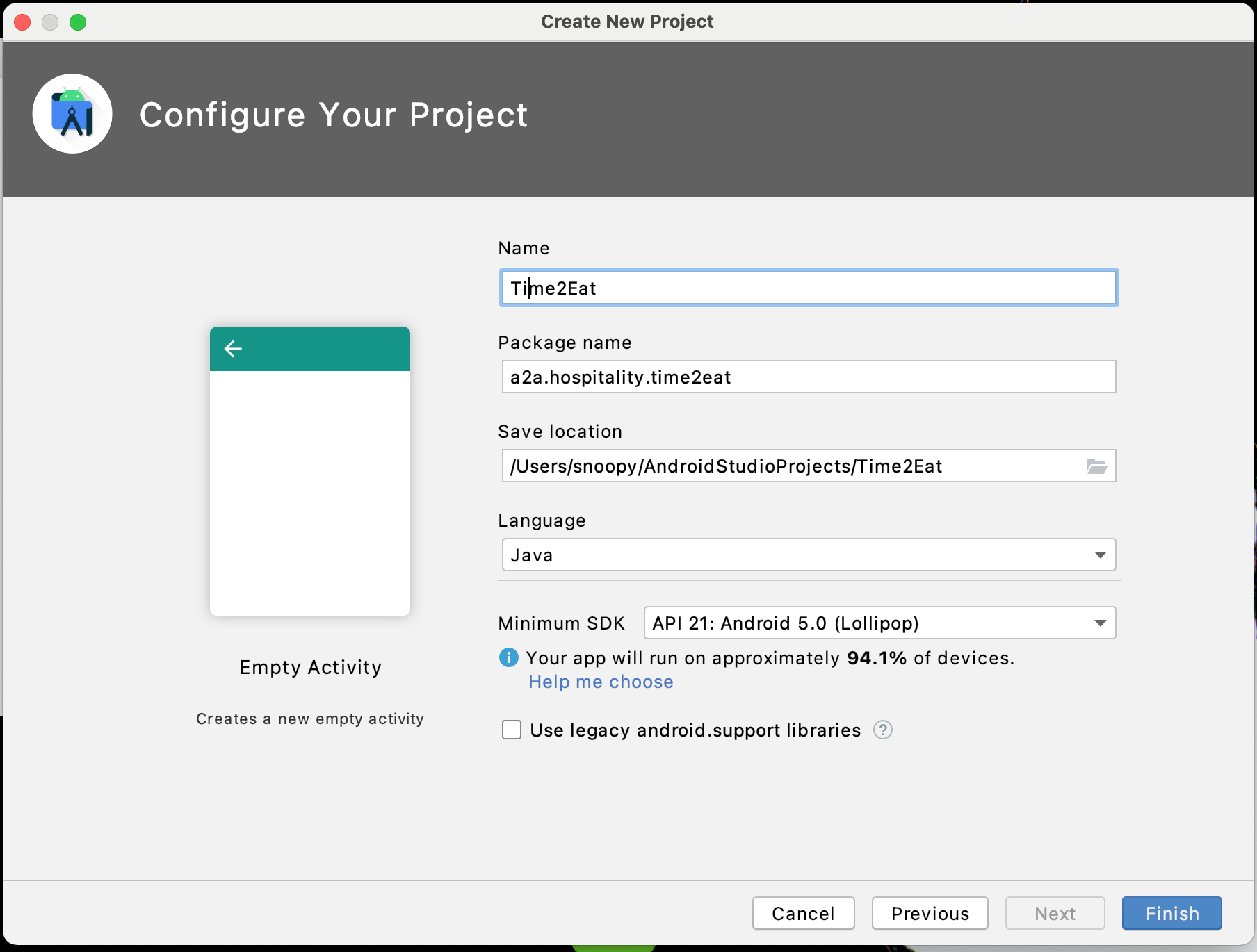Click the Package name text field
1257x952 pixels.
(x=808, y=377)
